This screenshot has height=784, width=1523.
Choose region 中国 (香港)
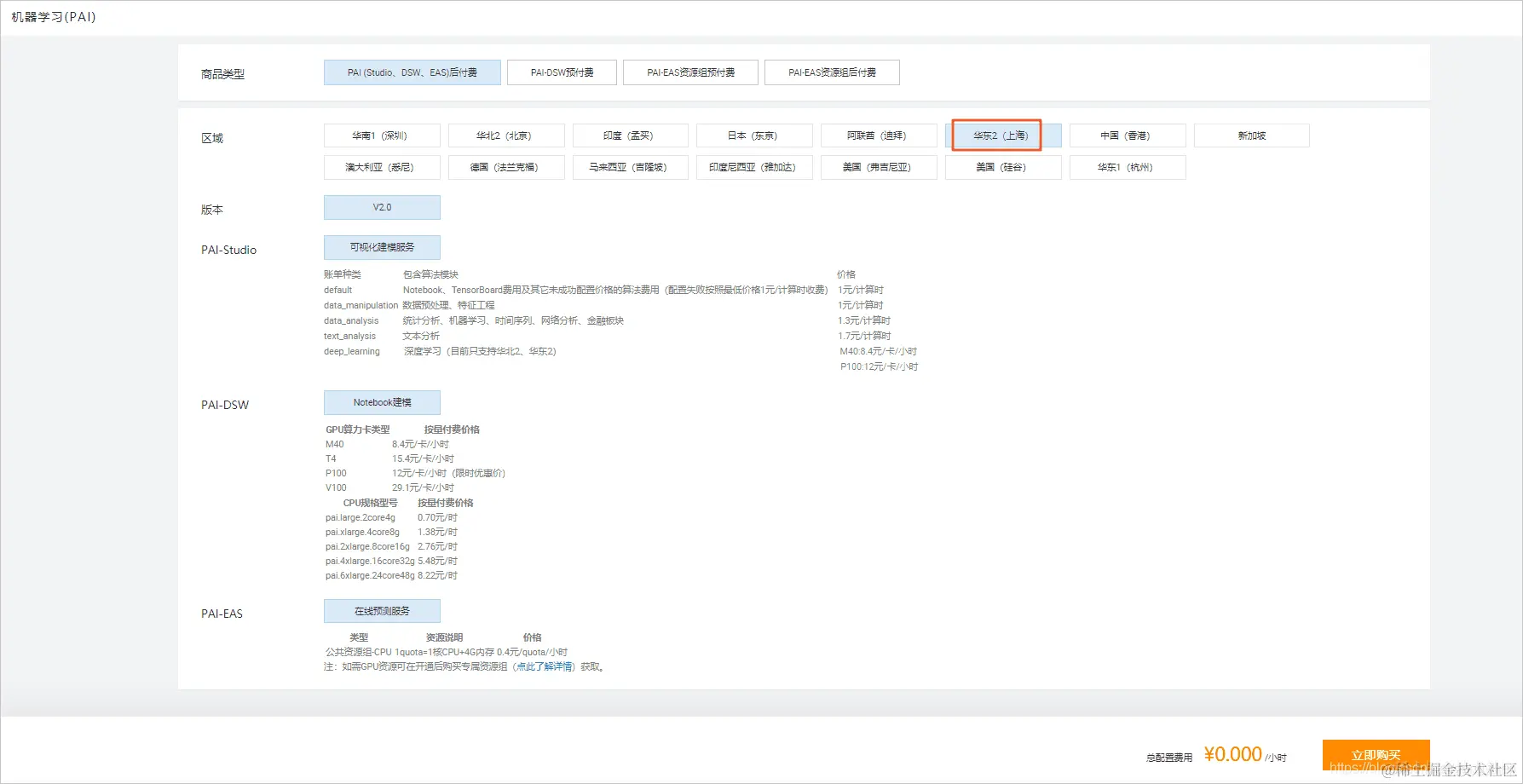(1128, 135)
